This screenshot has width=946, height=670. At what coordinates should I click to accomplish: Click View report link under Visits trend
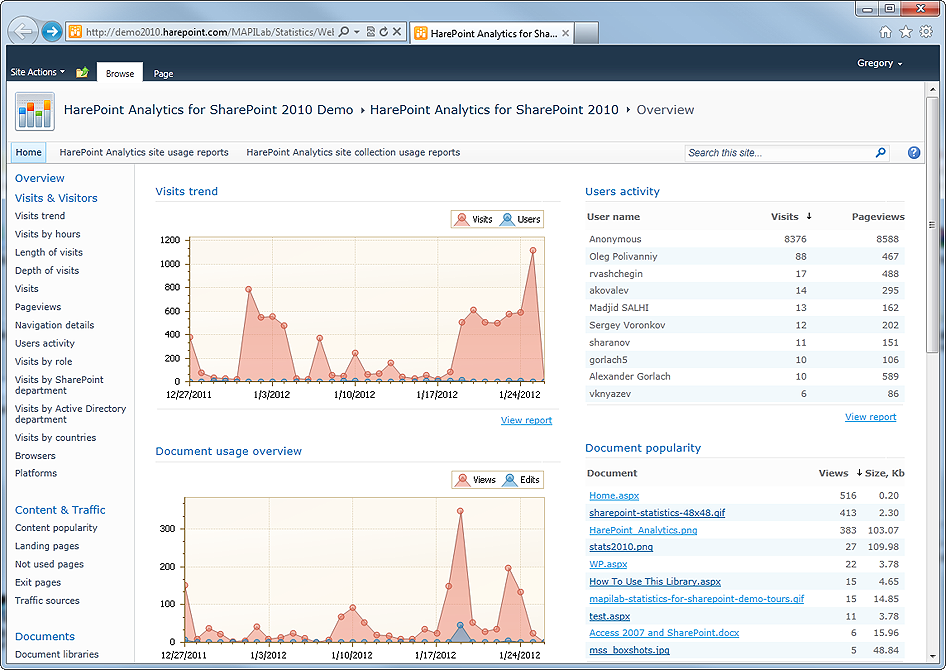coord(526,420)
